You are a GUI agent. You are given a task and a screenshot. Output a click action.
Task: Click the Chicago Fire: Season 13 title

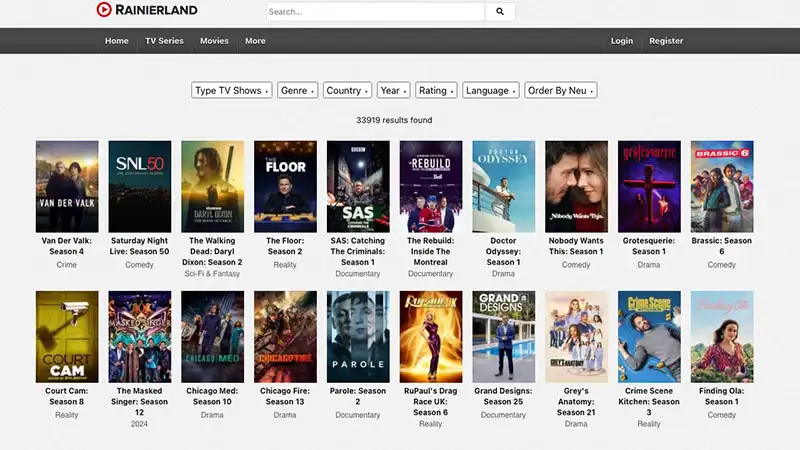(x=285, y=396)
